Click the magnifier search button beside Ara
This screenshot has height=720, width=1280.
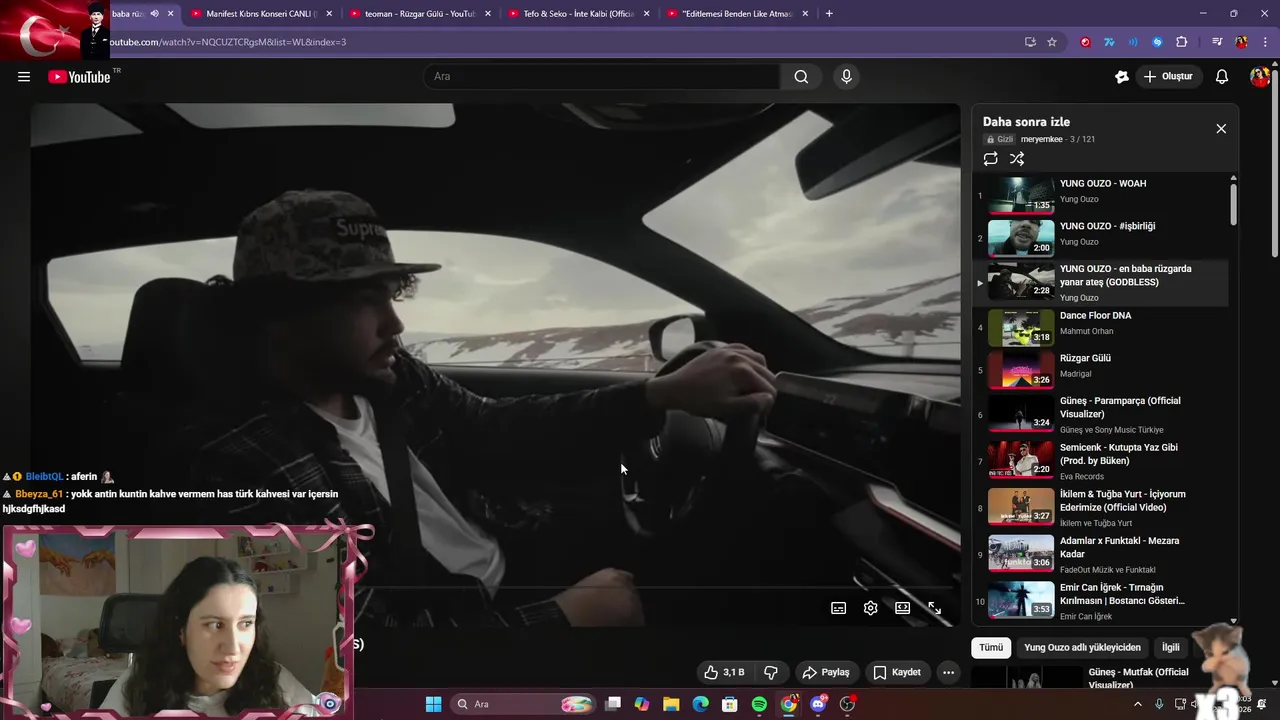coord(801,77)
